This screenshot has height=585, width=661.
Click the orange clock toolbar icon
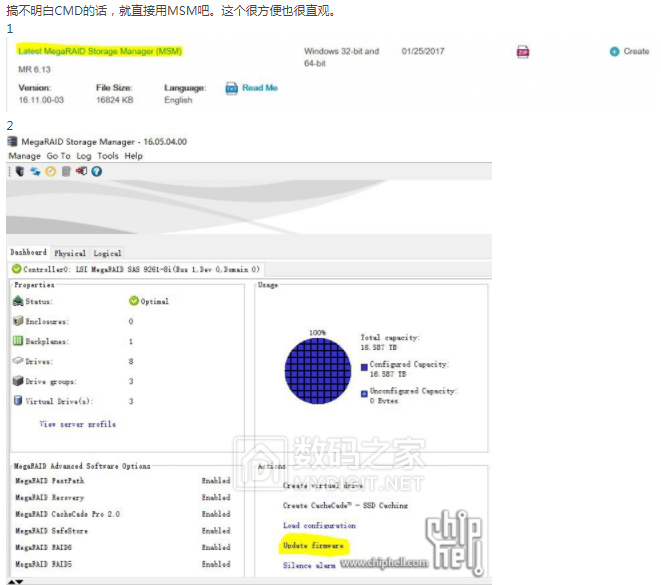pyautogui.click(x=50, y=171)
